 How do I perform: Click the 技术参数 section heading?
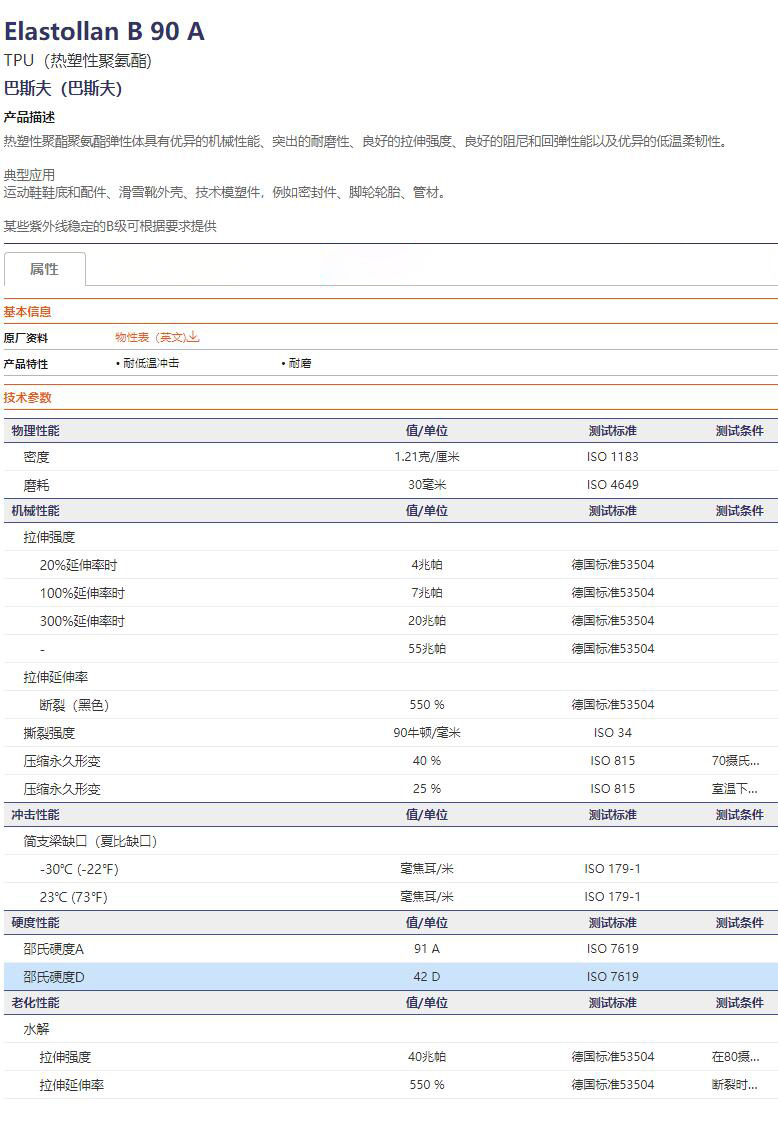(27, 397)
